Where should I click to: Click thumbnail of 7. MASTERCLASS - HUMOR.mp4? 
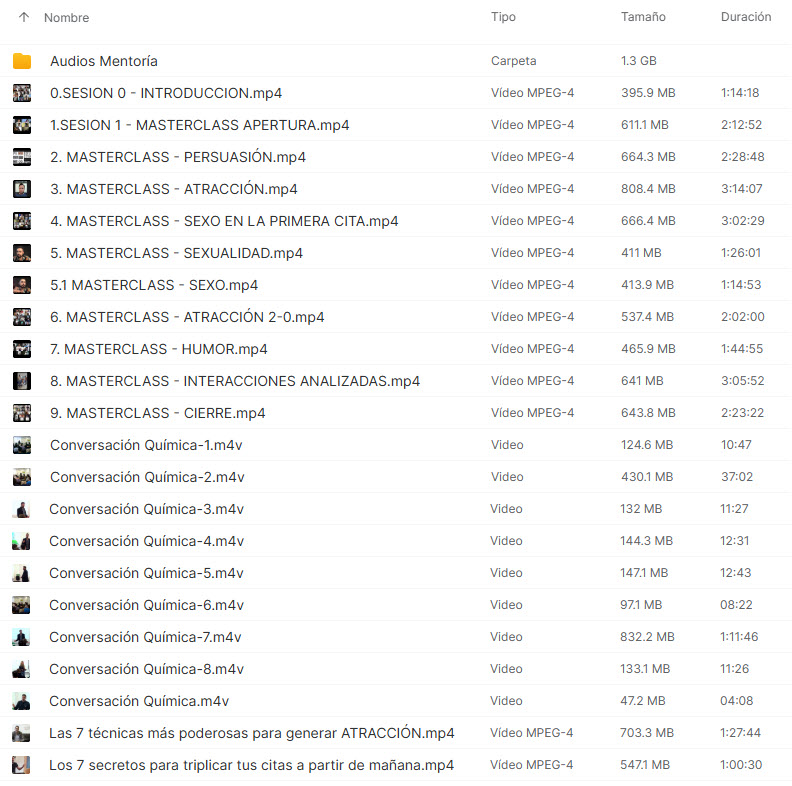(22, 349)
